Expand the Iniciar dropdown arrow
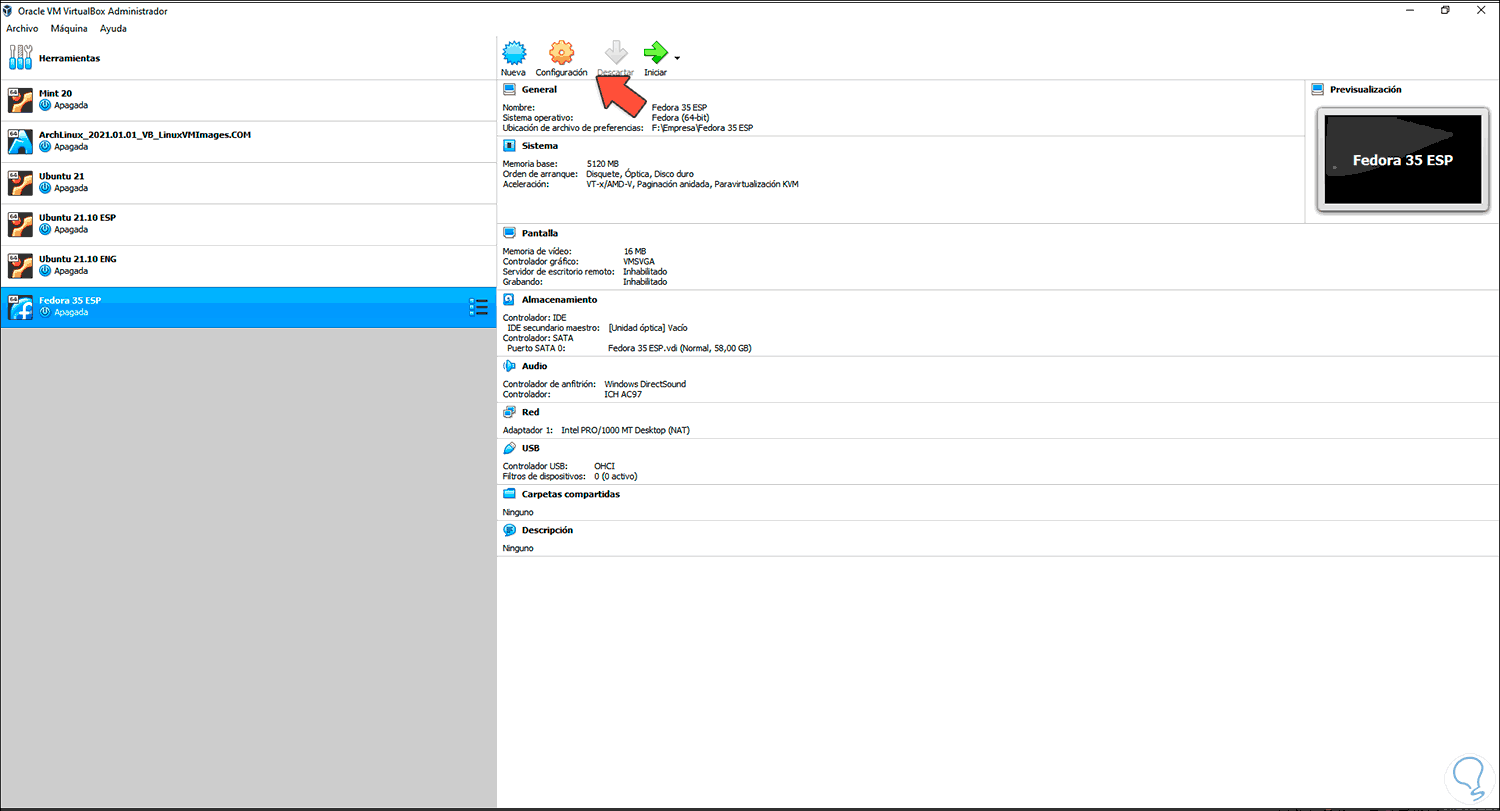 tap(677, 57)
